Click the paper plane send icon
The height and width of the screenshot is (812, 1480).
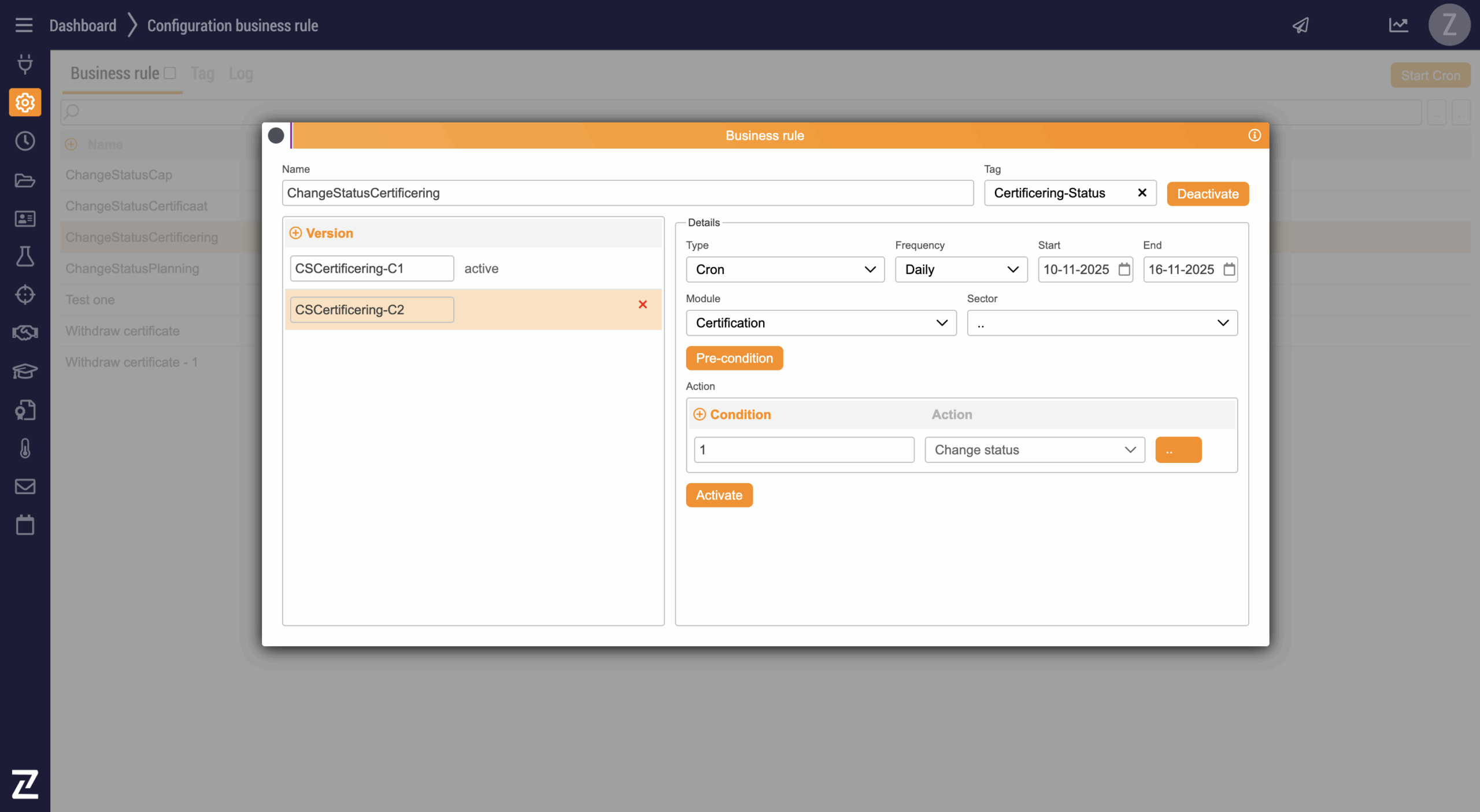point(1301,25)
